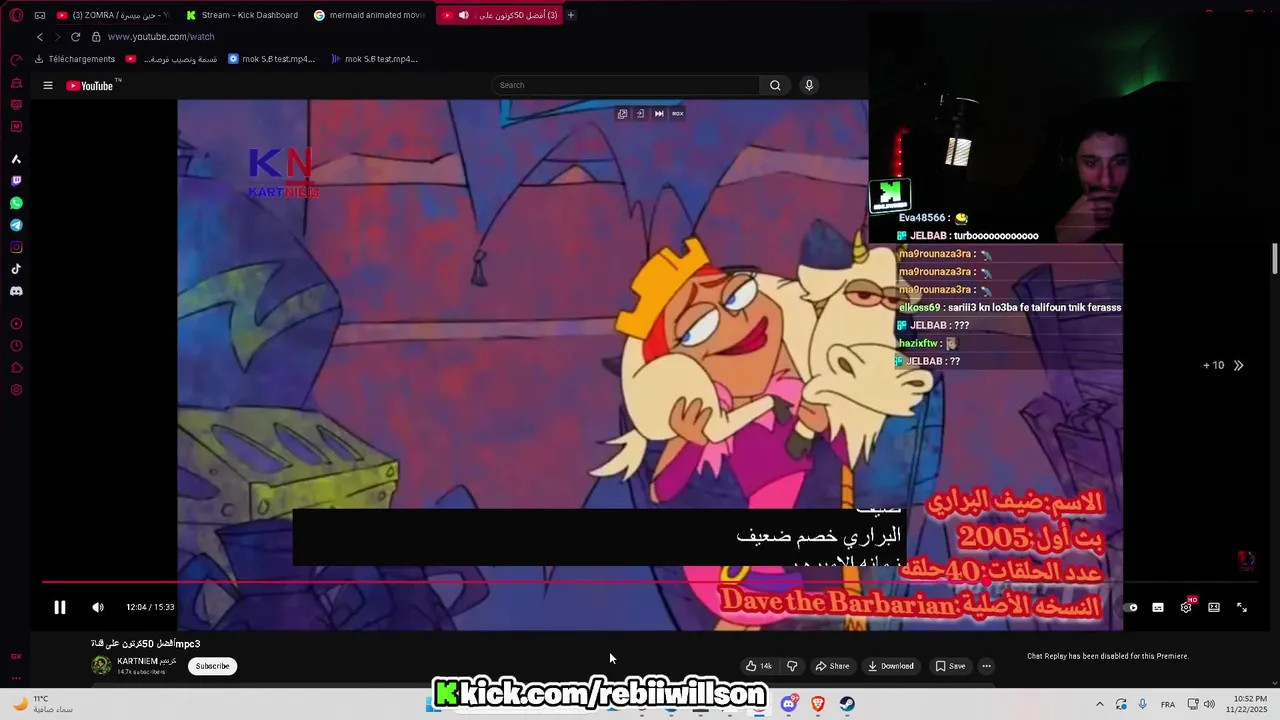Like the video with thumbs up 14k
1280x720 pixels.
[759, 666]
